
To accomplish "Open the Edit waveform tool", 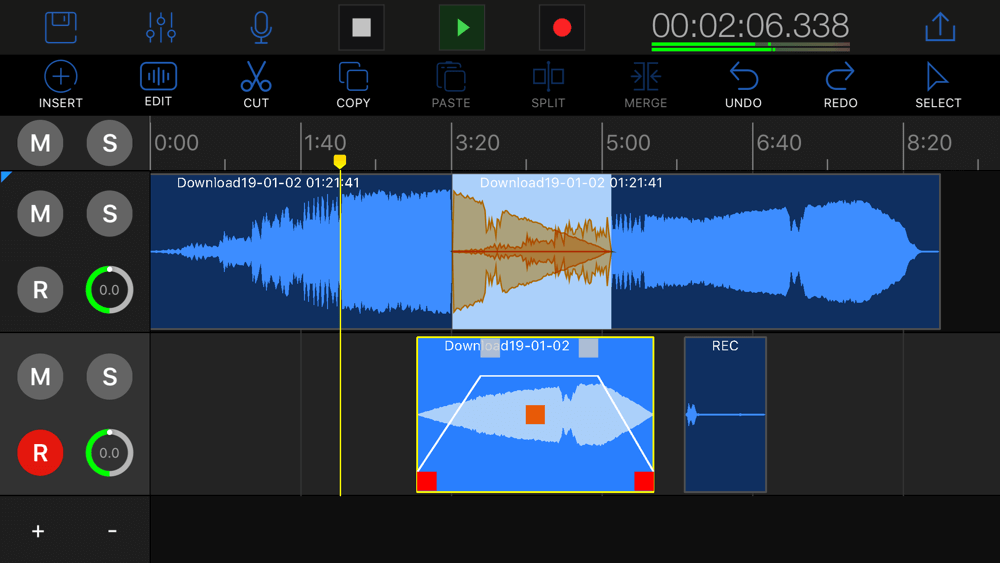I will pyautogui.click(x=158, y=84).
